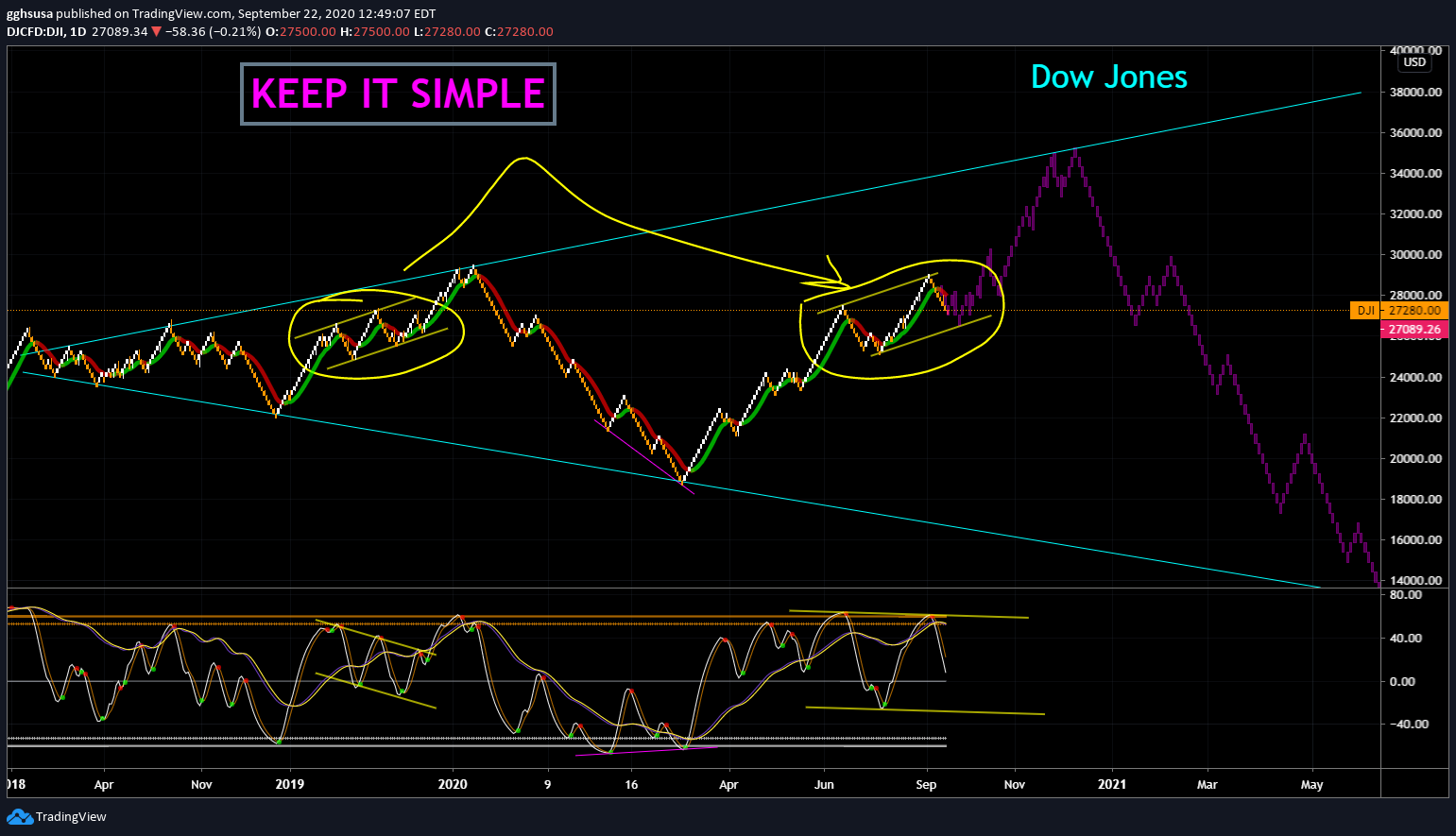The width and height of the screenshot is (1456, 836).
Task: Click the 14000.00 price axis label
Action: tap(1414, 581)
